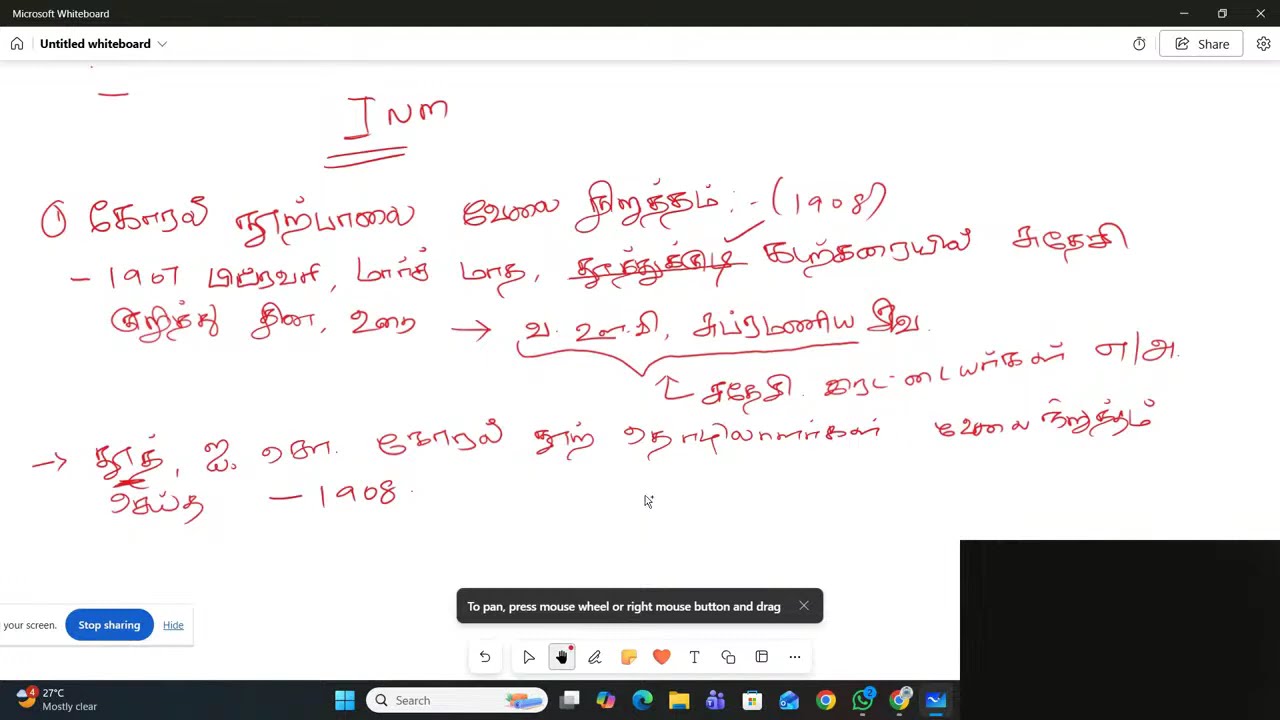Open more toolbar options ellipsis
Screen dimensions: 1280x720
795,657
